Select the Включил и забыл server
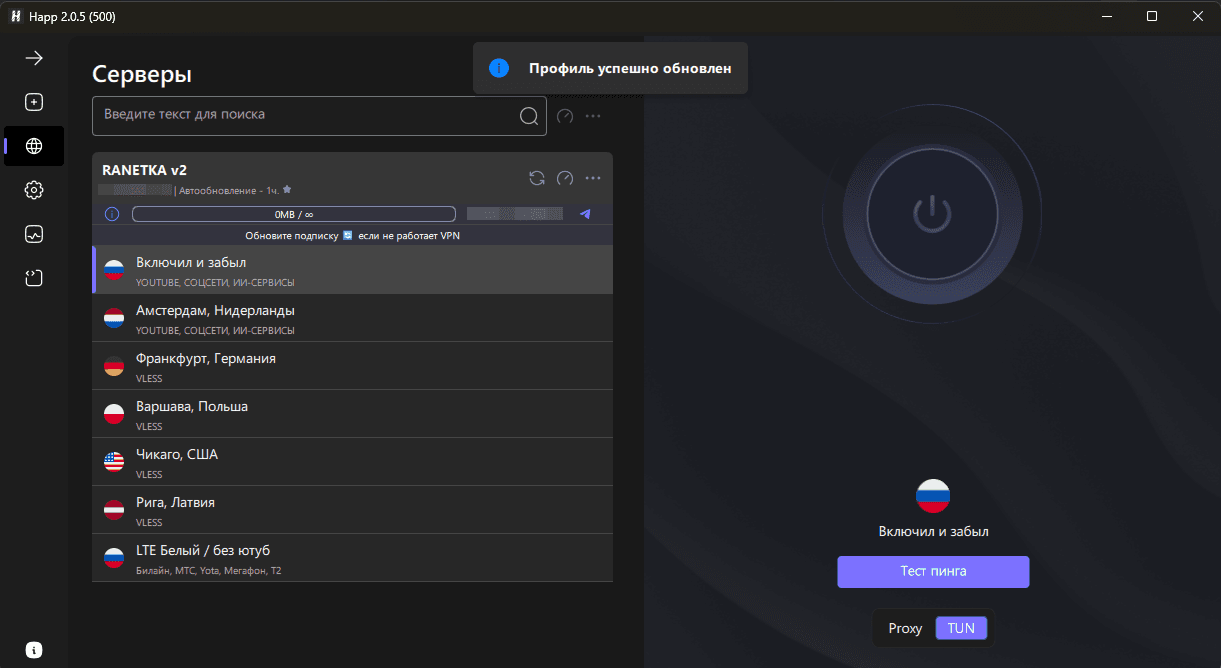1221x668 pixels. pyautogui.click(x=352, y=270)
